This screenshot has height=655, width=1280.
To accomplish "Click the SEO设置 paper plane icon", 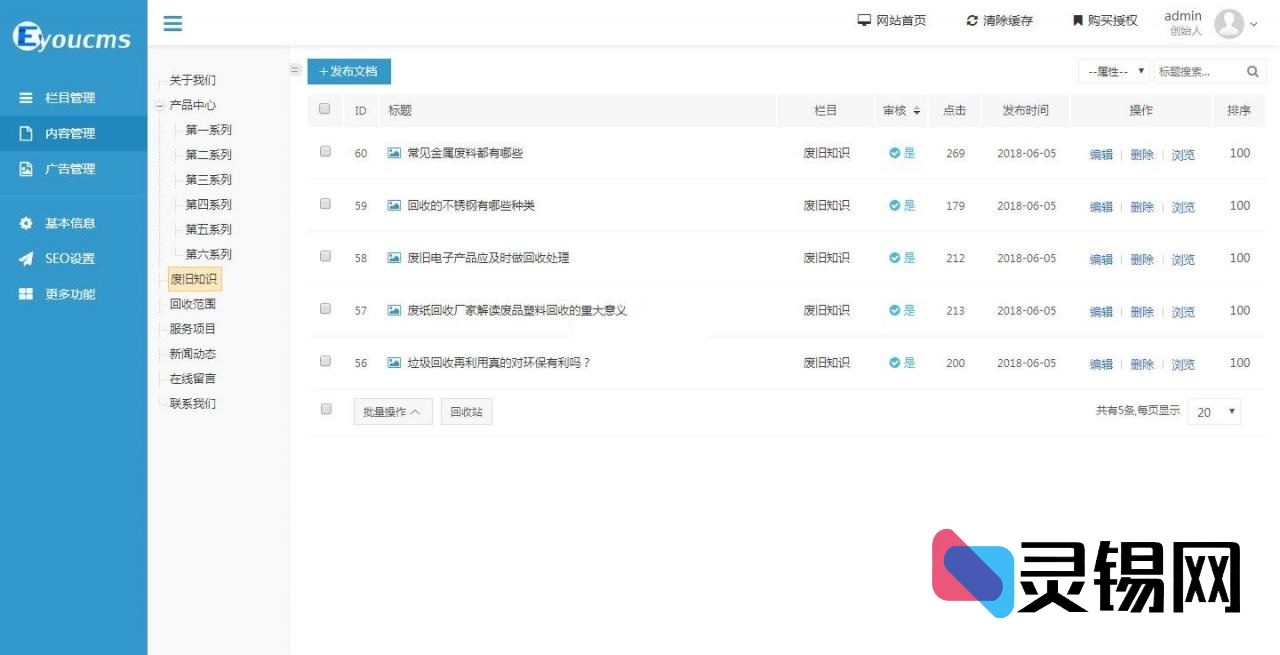I will pos(24,258).
